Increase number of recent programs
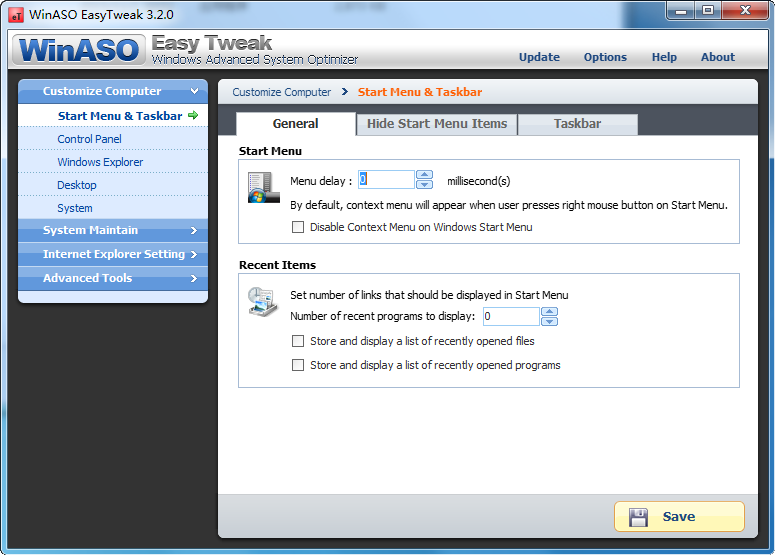The width and height of the screenshot is (776, 556). [549, 312]
